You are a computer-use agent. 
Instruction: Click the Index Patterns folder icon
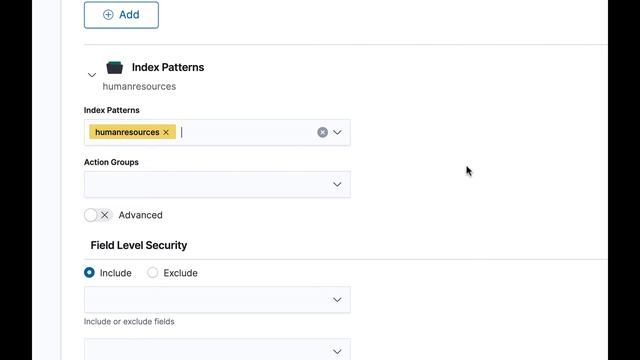pos(115,67)
